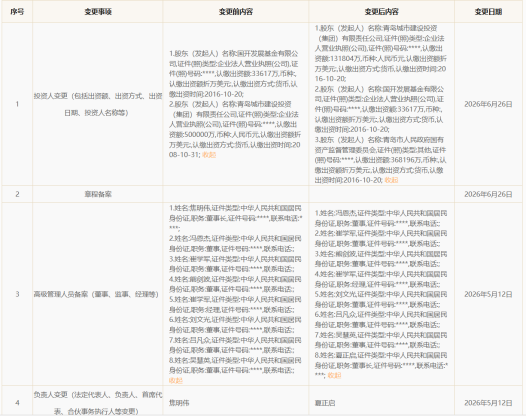Screen dimensions: 526x416
Task: Click the 2026年5月12日 date in row 4
Action: 488,403
